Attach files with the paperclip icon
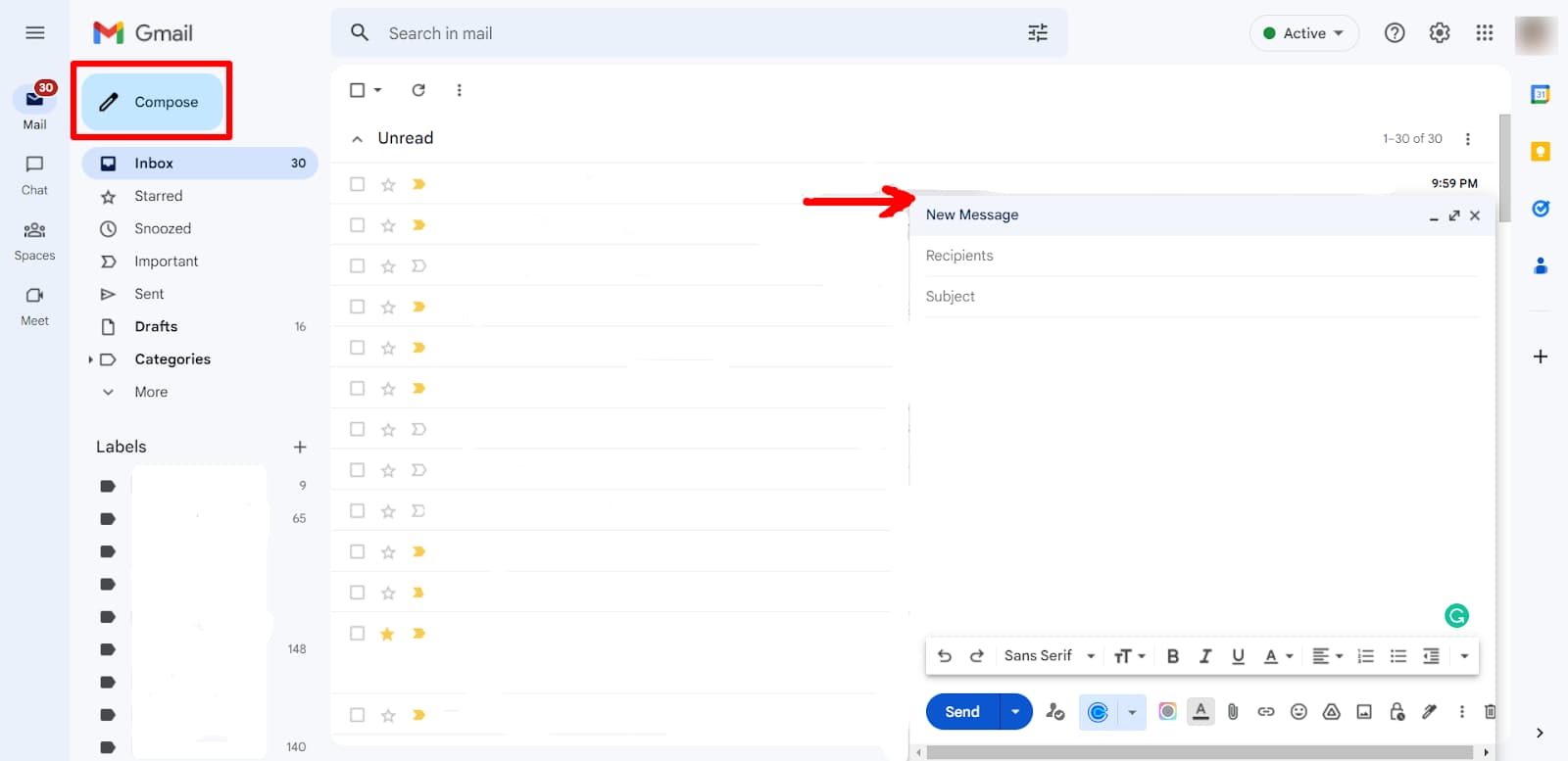This screenshot has height=761, width=1568. coord(1233,712)
